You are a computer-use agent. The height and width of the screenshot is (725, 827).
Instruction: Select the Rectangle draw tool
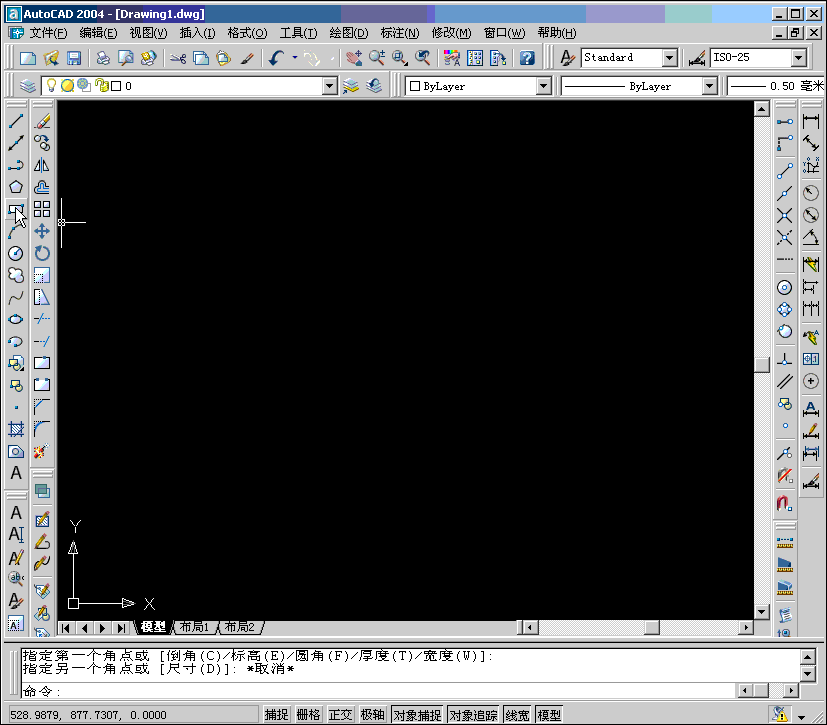point(16,209)
